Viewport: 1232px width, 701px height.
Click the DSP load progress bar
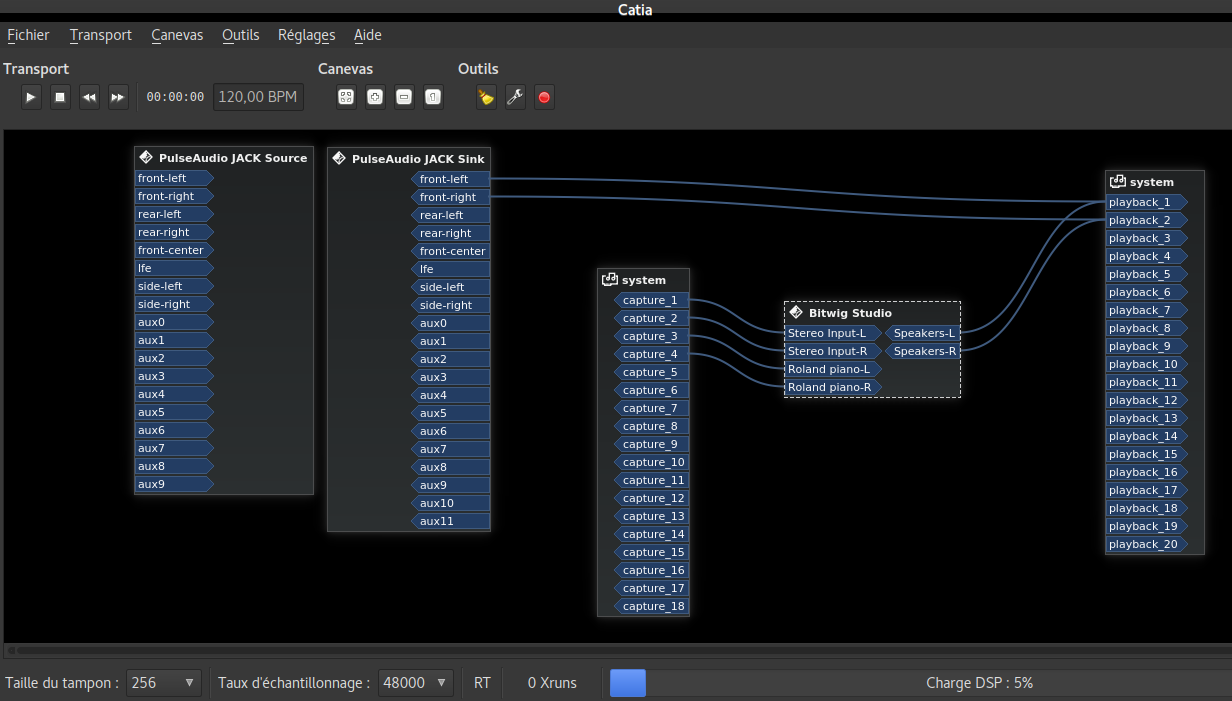[x=920, y=683]
